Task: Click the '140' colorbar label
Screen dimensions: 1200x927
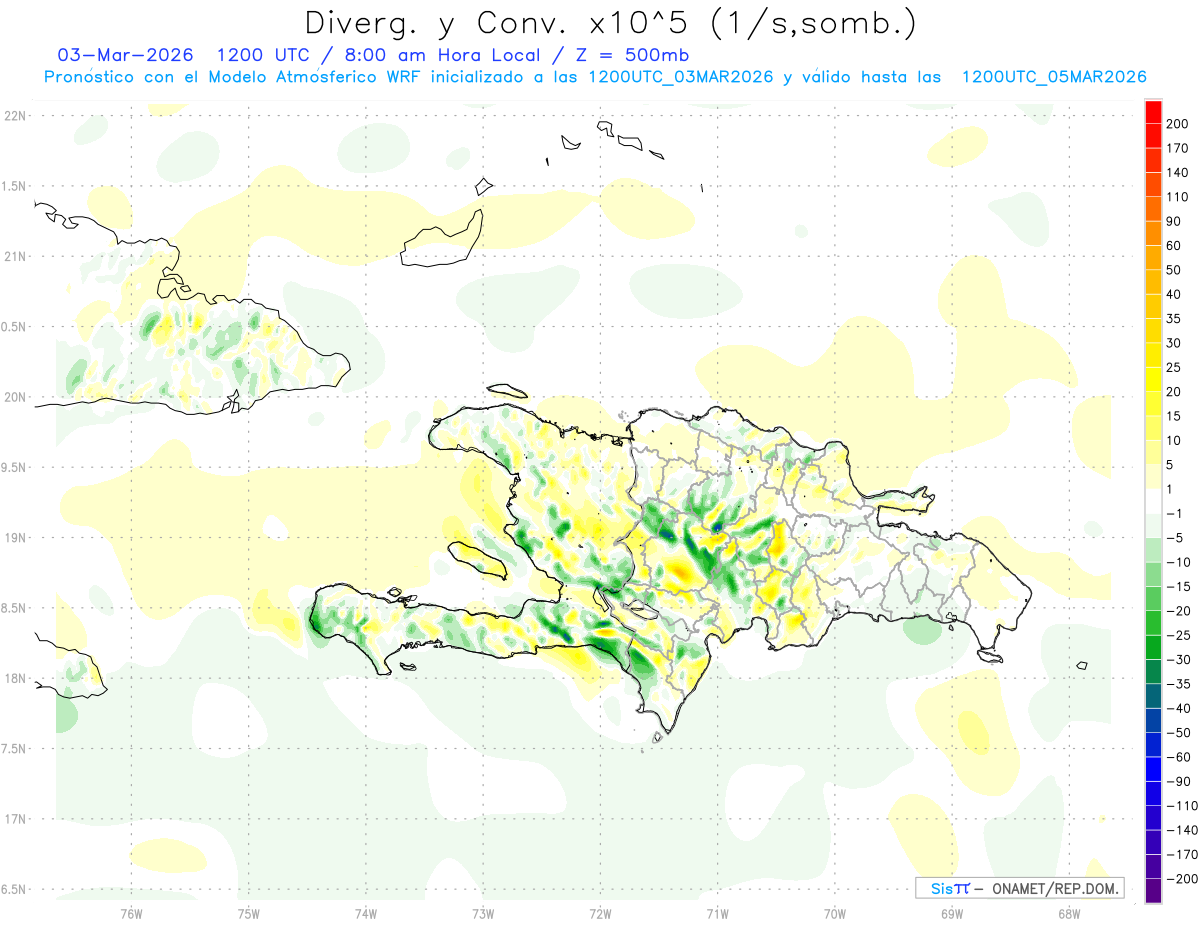Action: pos(1176,173)
